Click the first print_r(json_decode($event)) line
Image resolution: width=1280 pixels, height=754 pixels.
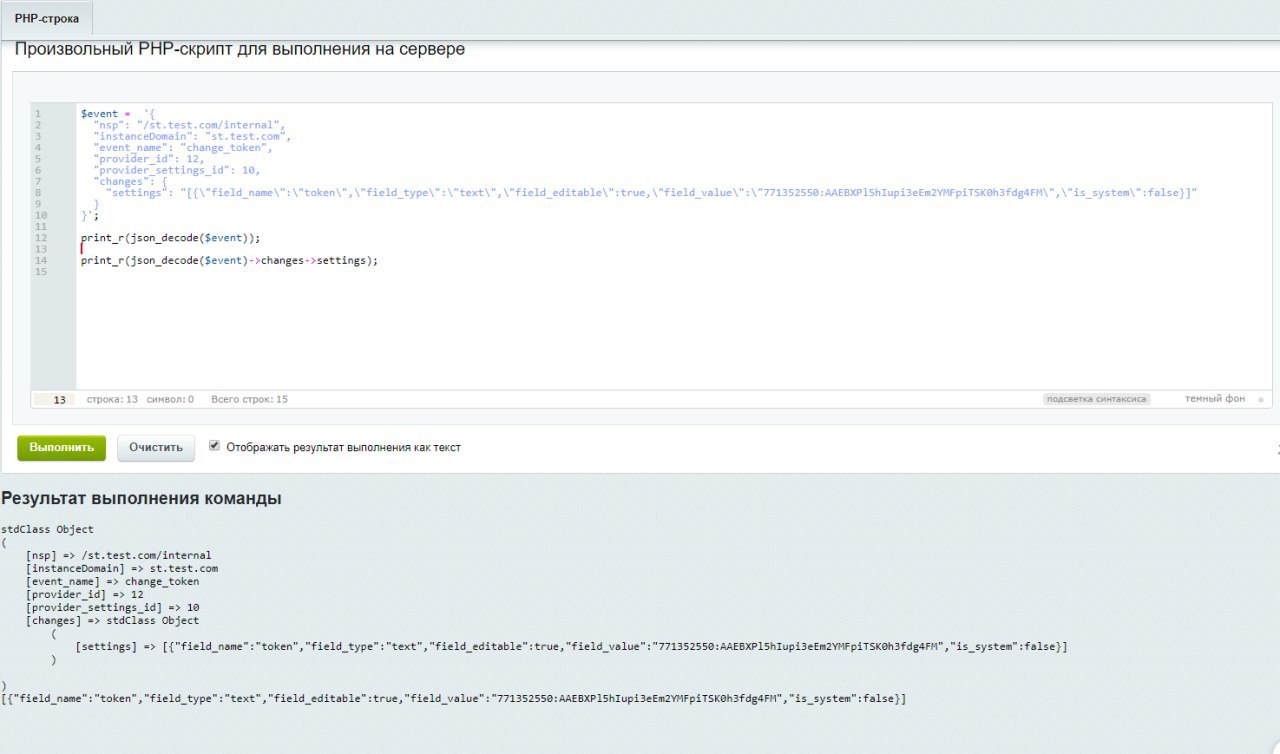[x=170, y=238]
